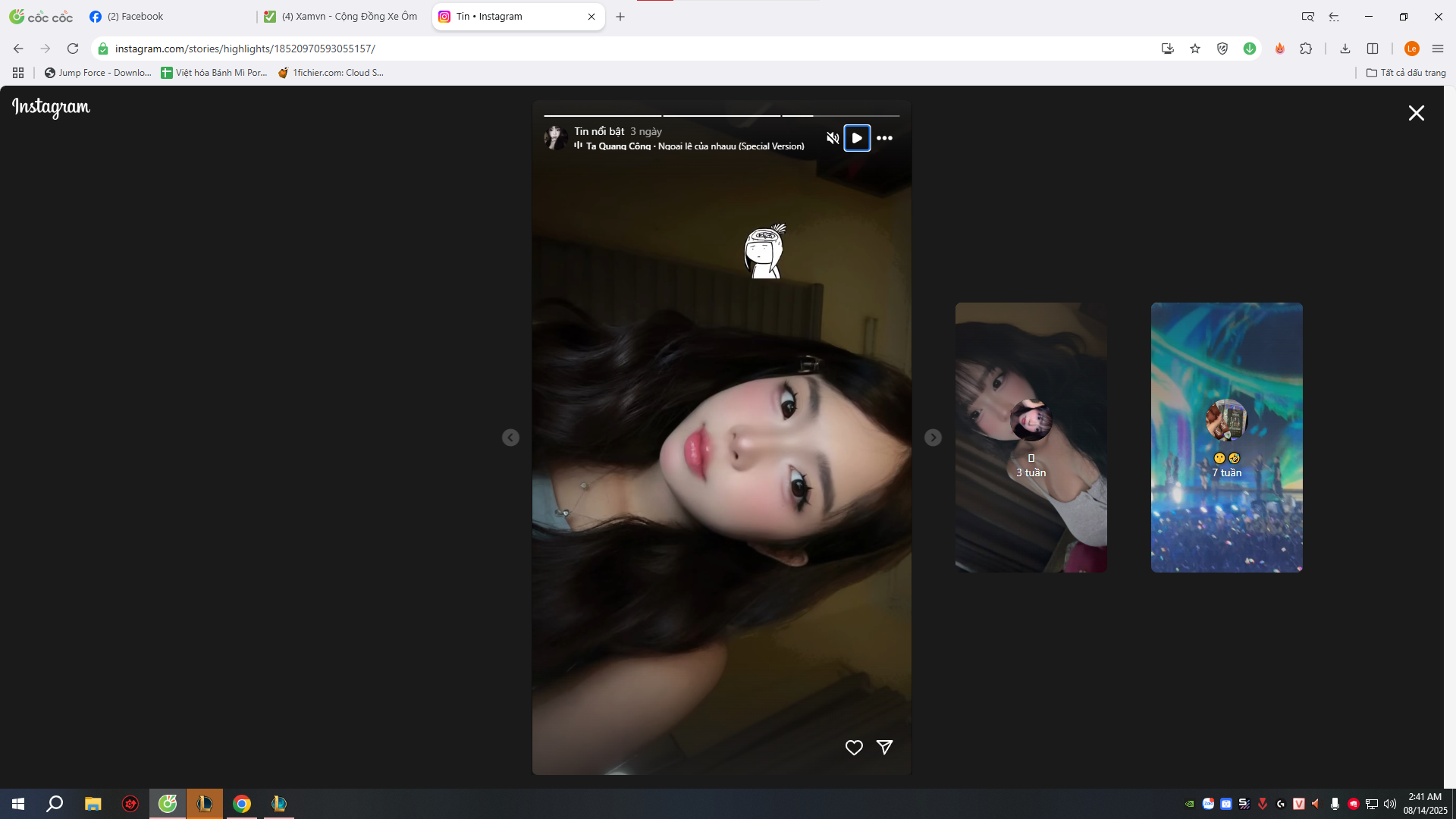Open the story three-dot options menu
1456x819 pixels.
click(885, 137)
